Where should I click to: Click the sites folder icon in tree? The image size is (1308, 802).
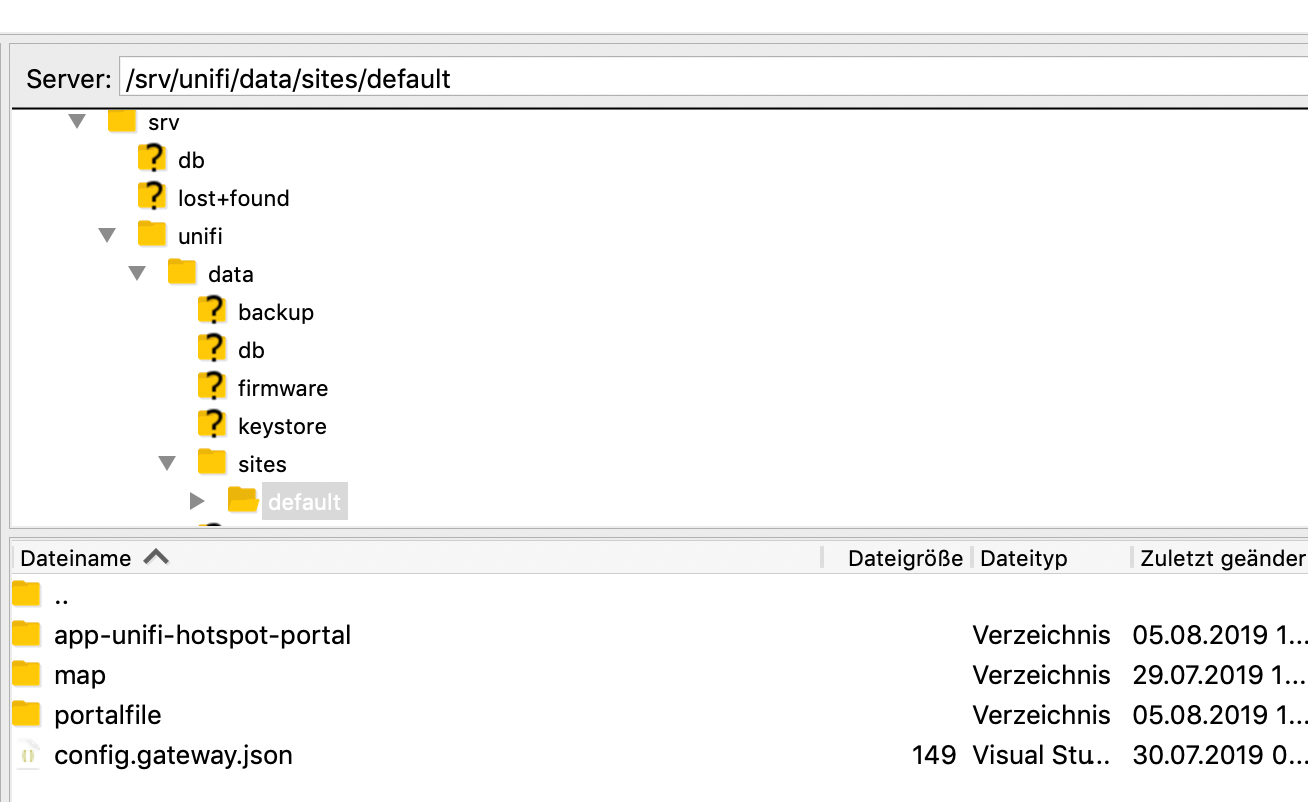(x=212, y=463)
